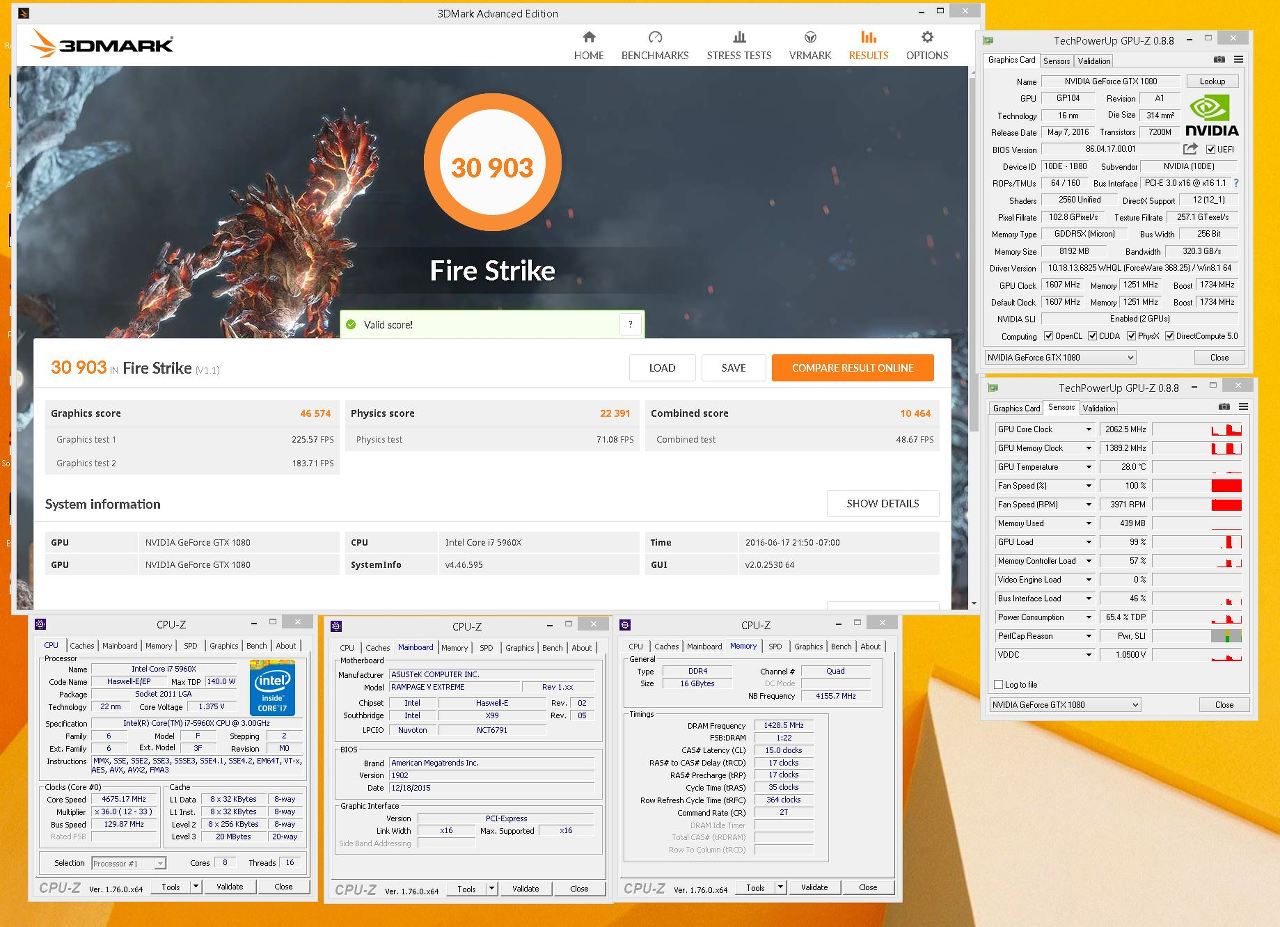Open the disabled Processor #1 selection dropdown in CPU-Z
The height and width of the screenshot is (927, 1280).
pyautogui.click(x=129, y=863)
